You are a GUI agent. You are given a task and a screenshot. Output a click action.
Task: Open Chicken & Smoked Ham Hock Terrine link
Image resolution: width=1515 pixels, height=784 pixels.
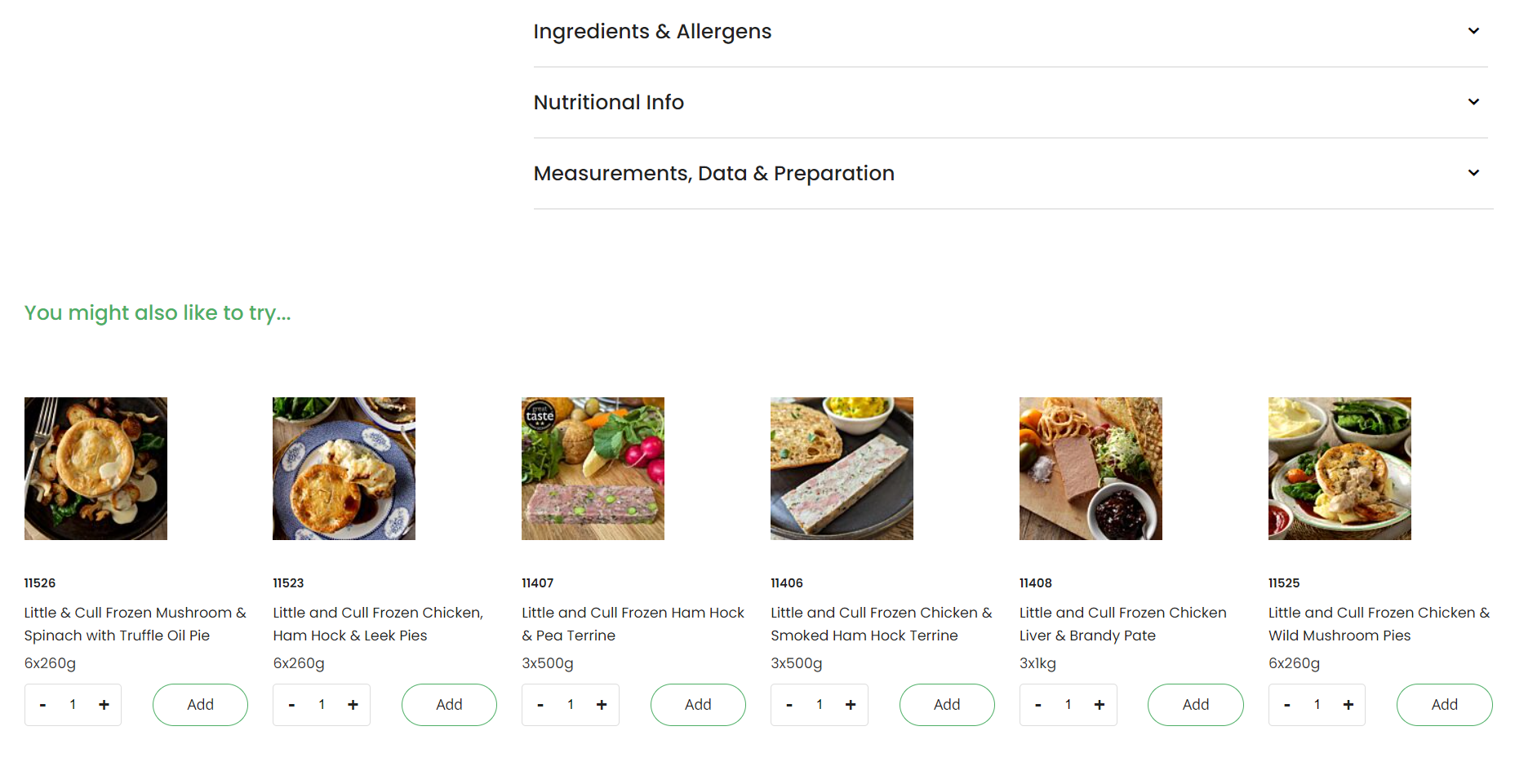coord(881,623)
